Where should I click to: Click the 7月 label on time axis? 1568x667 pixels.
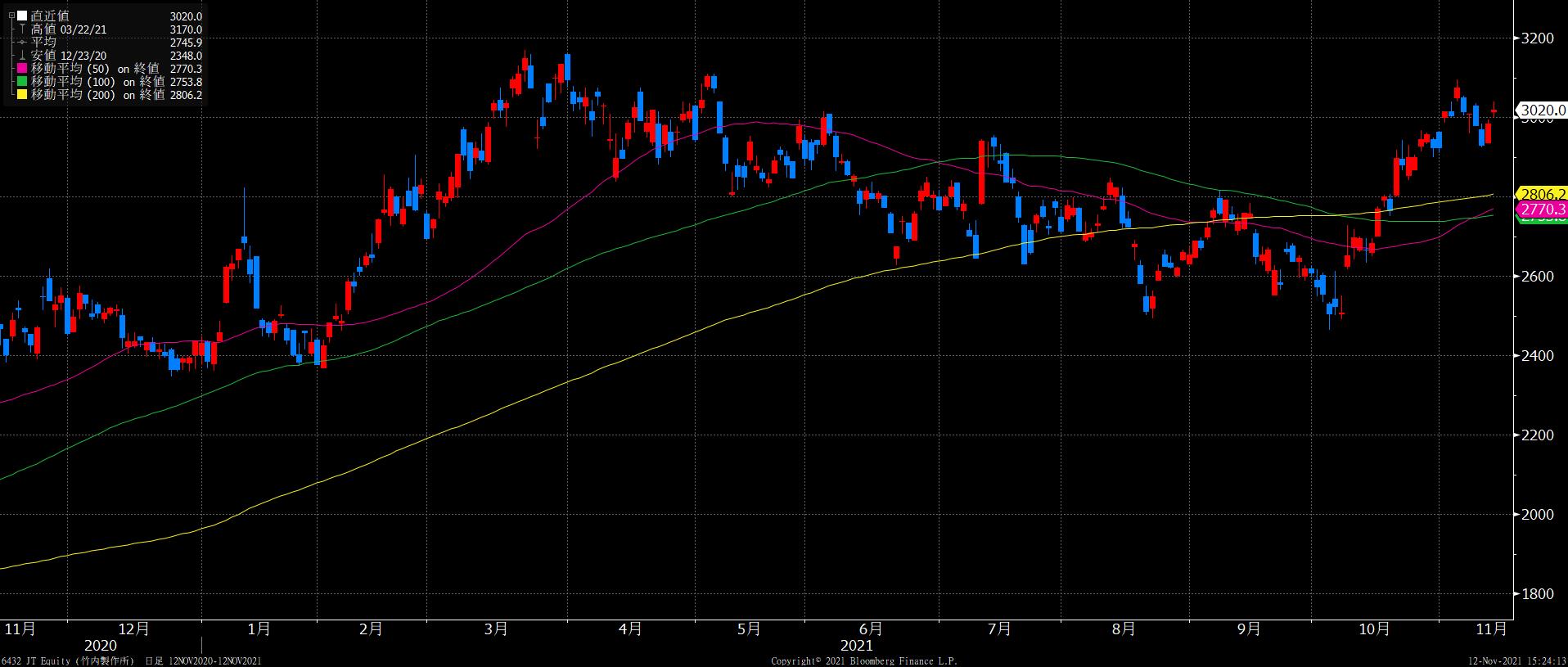(x=999, y=629)
